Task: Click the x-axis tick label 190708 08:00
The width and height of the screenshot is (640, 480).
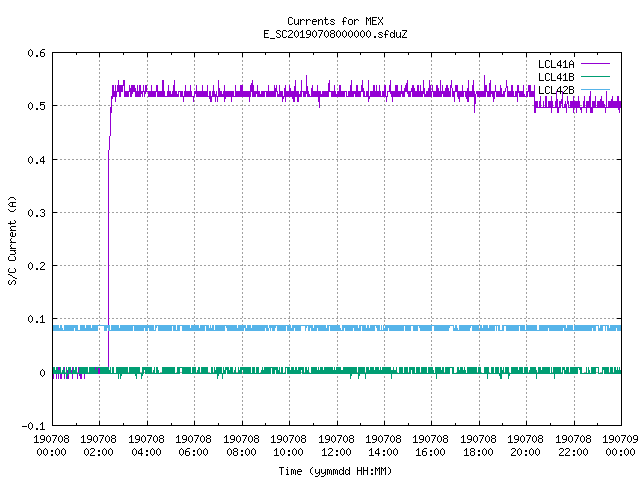Action: tap(241, 446)
